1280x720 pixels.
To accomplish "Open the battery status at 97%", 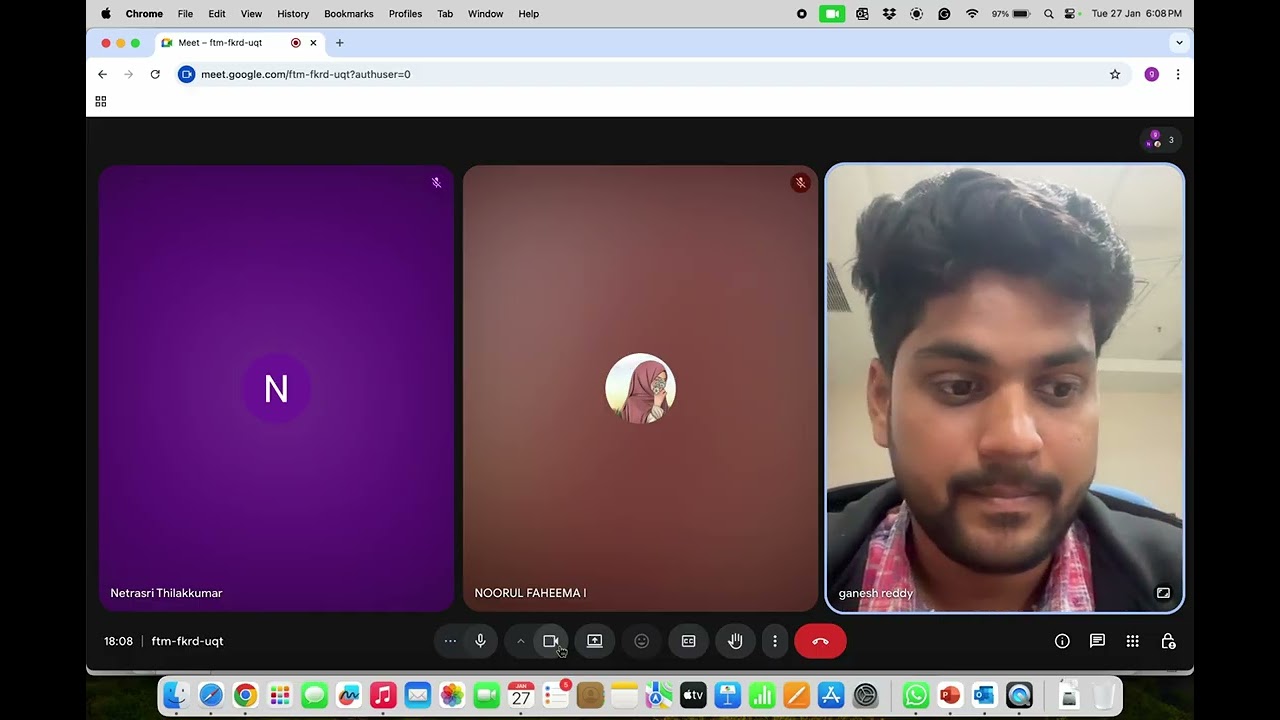I will tap(1011, 14).
